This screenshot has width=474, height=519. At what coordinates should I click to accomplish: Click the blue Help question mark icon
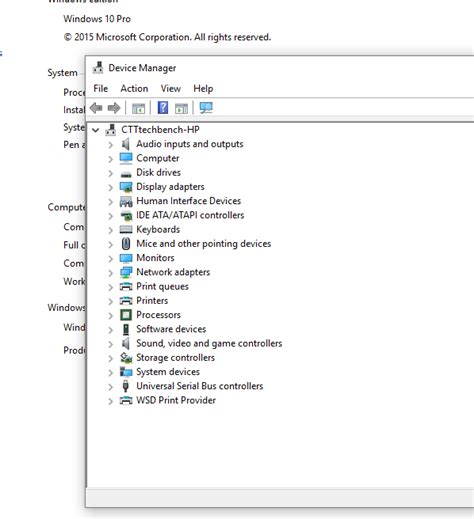(163, 108)
